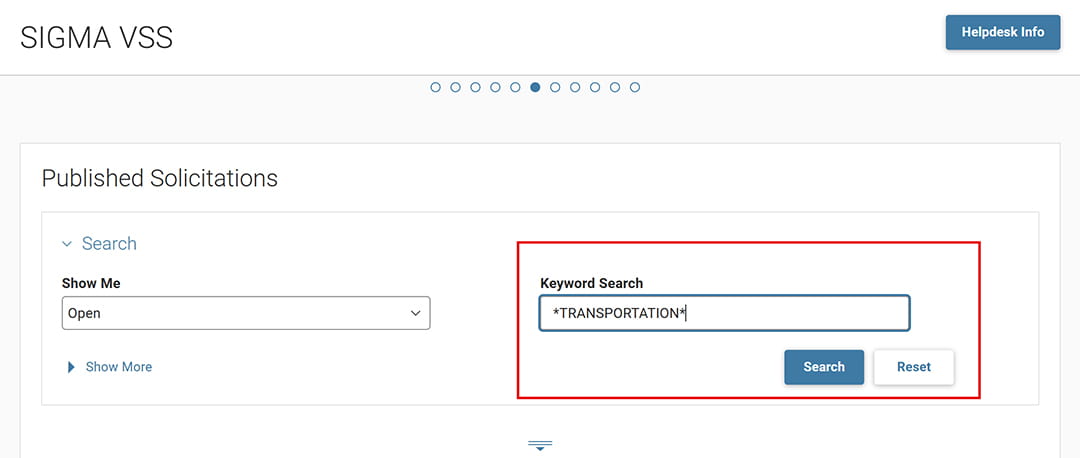Image resolution: width=1080 pixels, height=458 pixels.
Task: Select the eighth carousel dot
Action: 575,87
